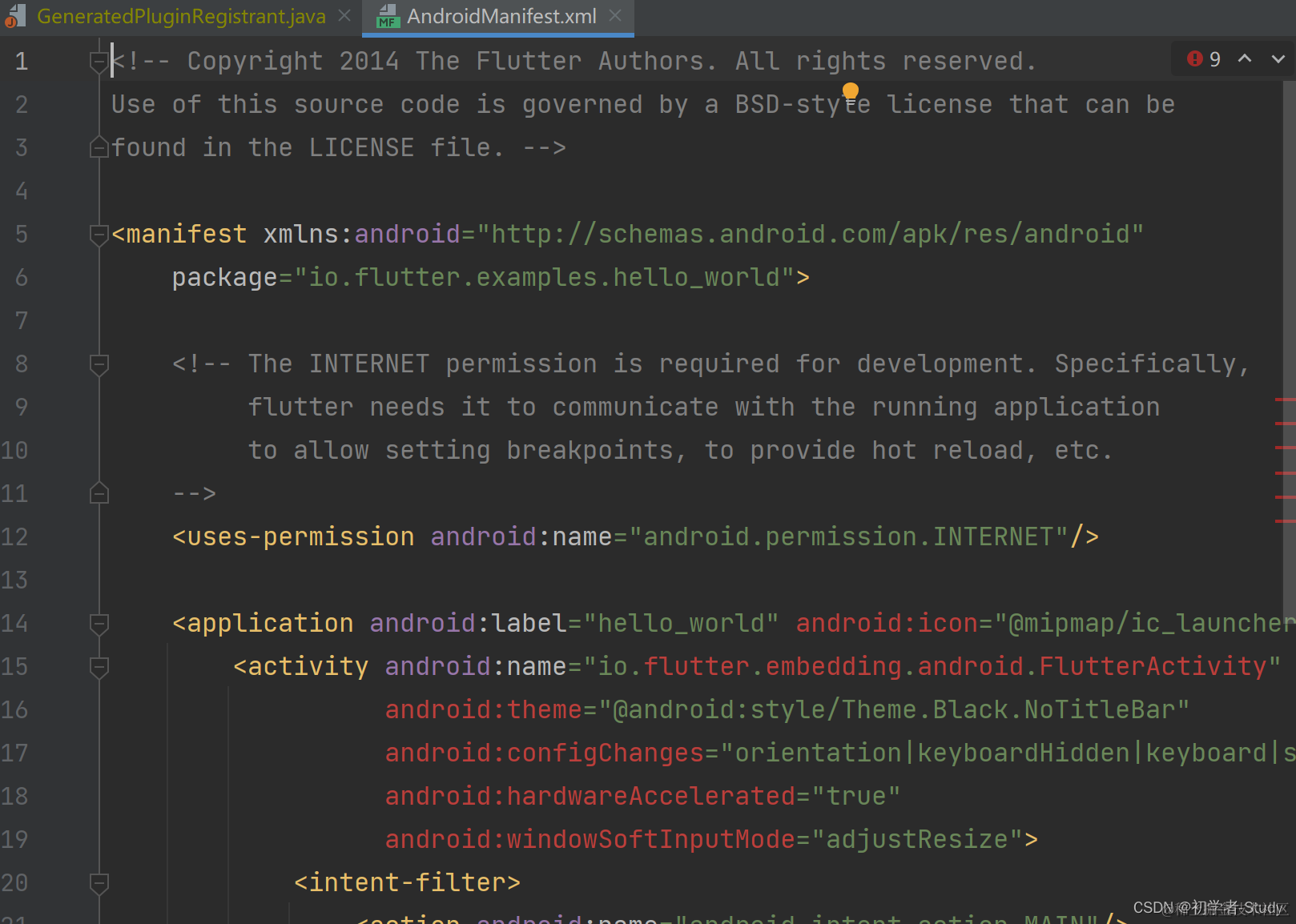Collapse the INTERNET comment fold at line 8
The height and width of the screenshot is (924, 1296).
click(99, 364)
